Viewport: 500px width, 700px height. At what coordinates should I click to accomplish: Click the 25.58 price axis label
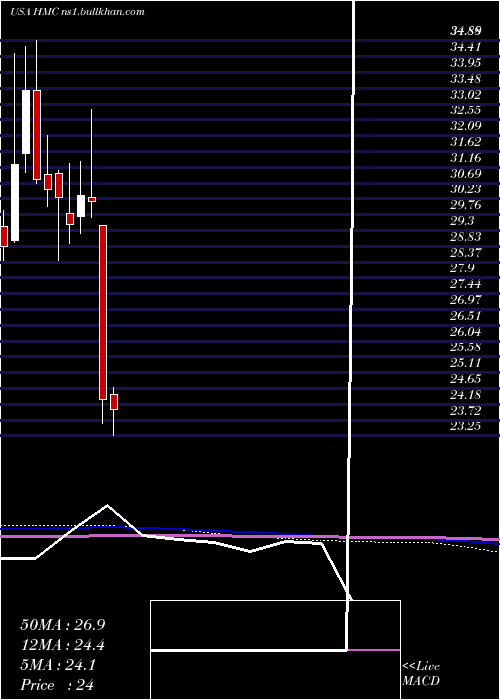(x=466, y=348)
